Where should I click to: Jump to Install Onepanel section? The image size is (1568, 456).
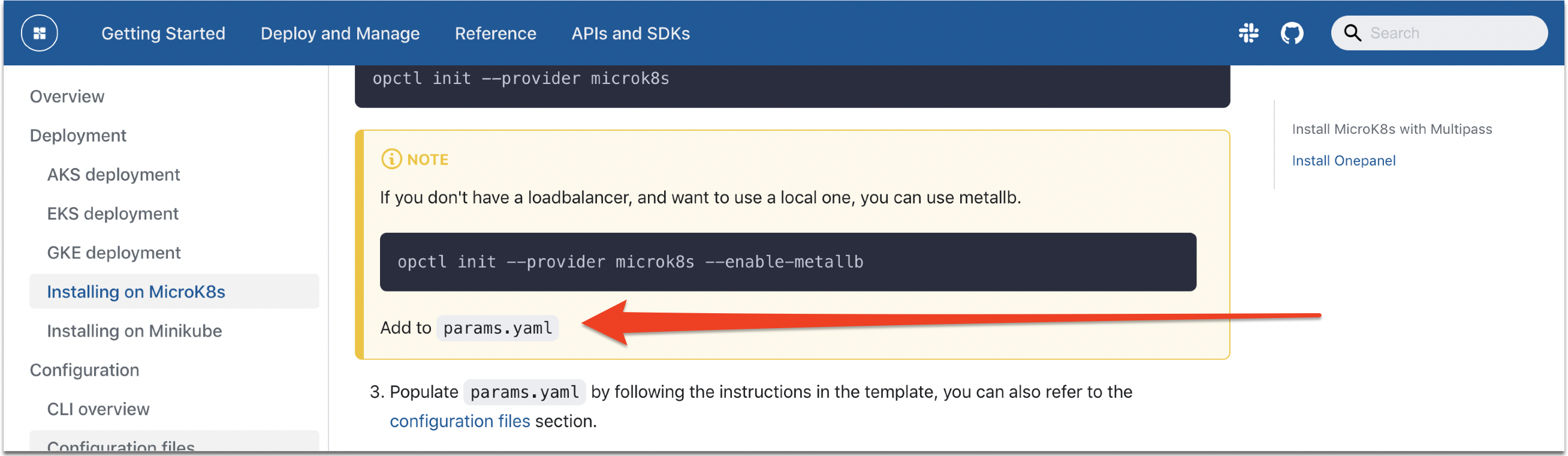tap(1343, 160)
